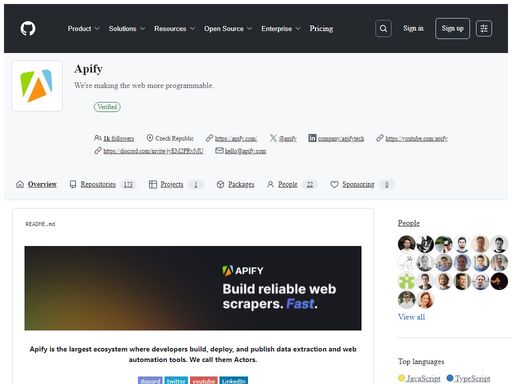Click the README.md file label
The width and height of the screenshot is (512, 384).
40,224
